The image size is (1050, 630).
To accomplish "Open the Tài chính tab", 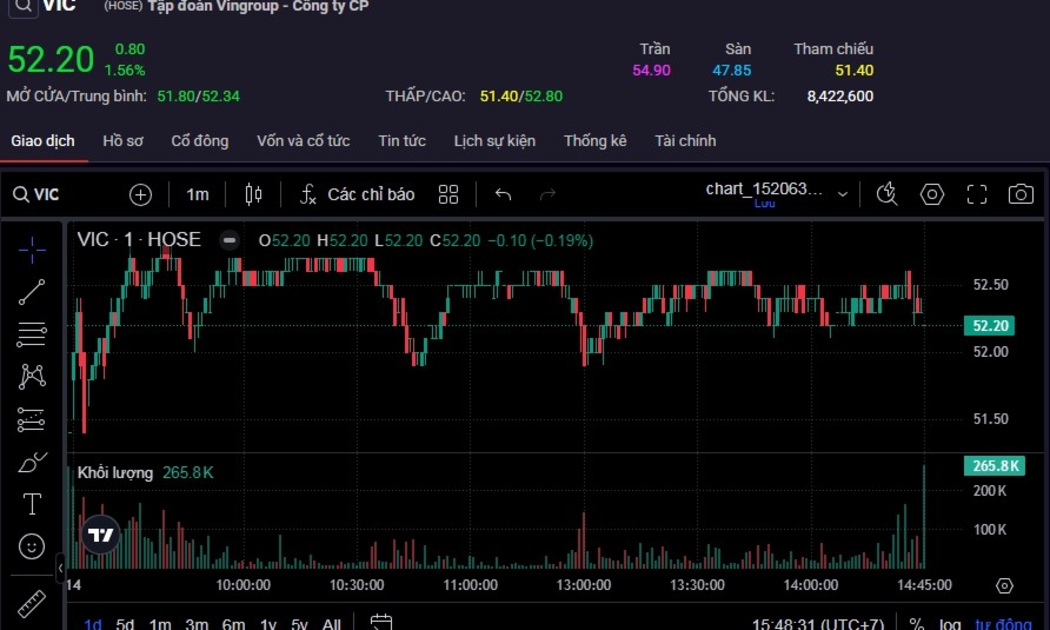I will point(685,141).
